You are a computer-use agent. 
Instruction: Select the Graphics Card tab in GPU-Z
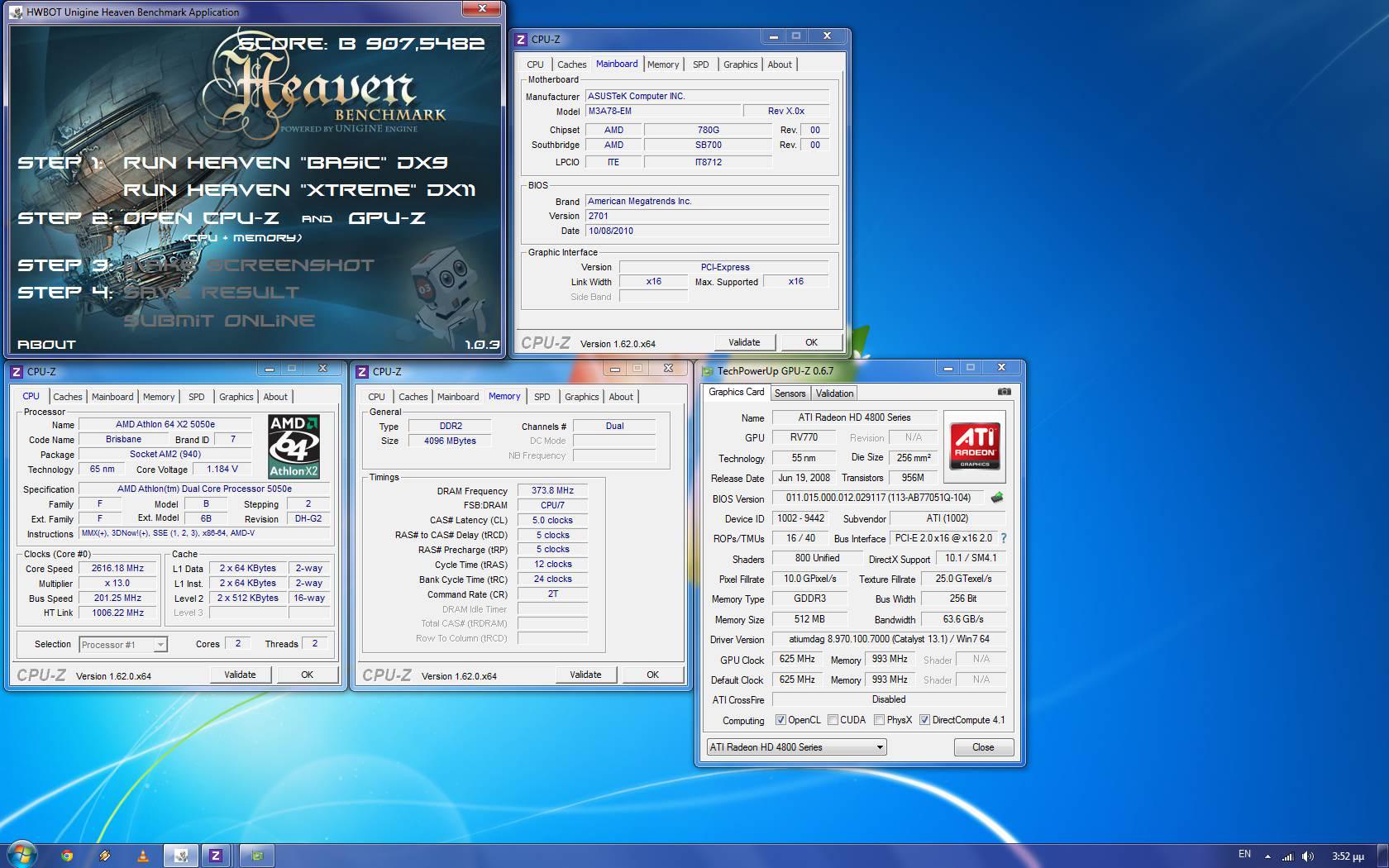click(736, 392)
